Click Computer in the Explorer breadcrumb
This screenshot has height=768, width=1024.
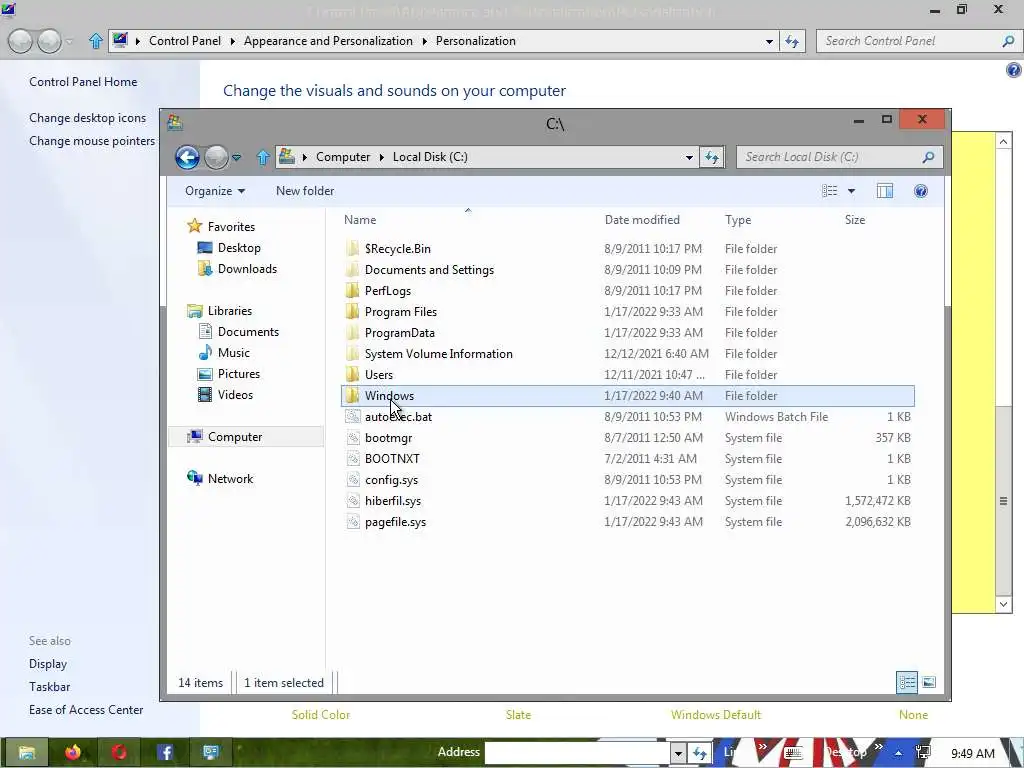pyautogui.click(x=343, y=157)
